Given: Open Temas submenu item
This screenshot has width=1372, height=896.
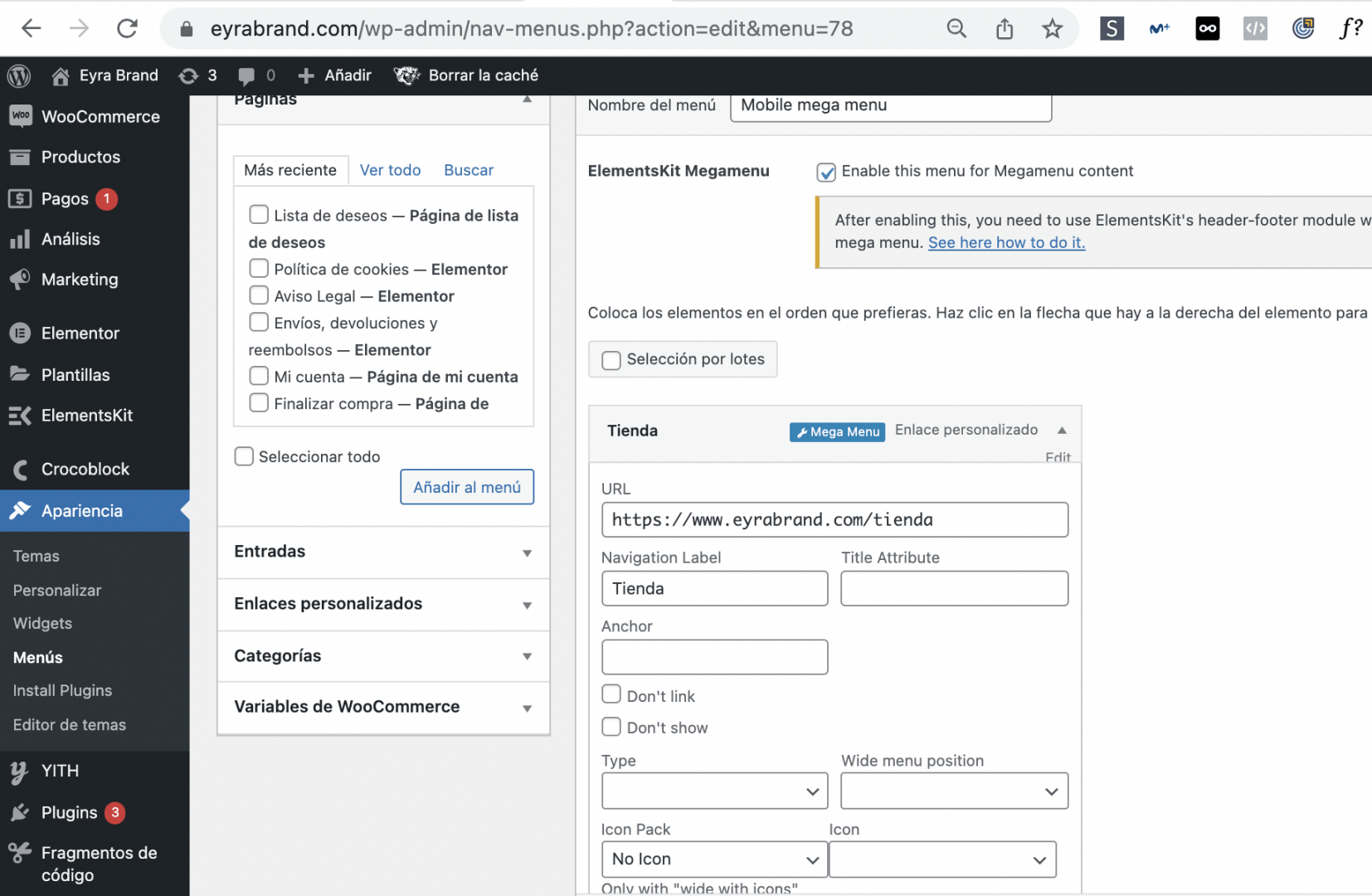Looking at the screenshot, I should [36, 556].
